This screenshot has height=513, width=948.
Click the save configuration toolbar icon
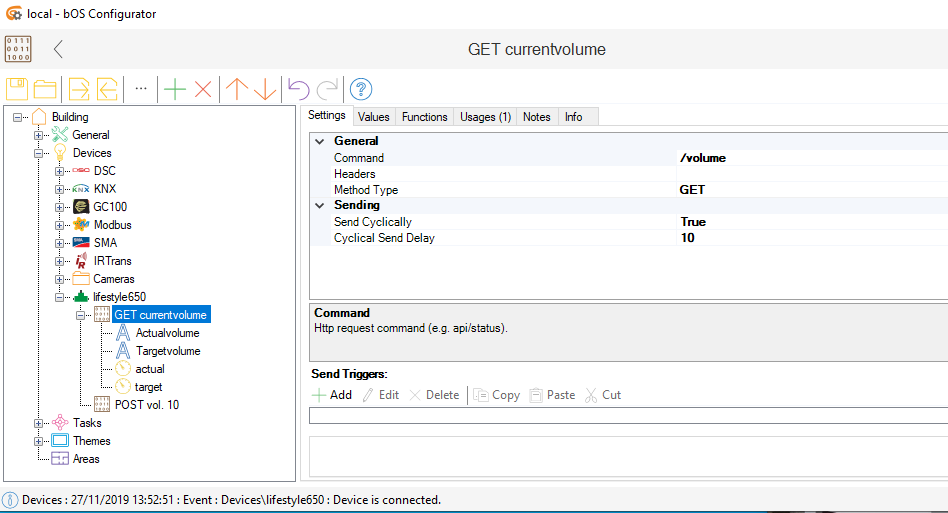click(17, 89)
